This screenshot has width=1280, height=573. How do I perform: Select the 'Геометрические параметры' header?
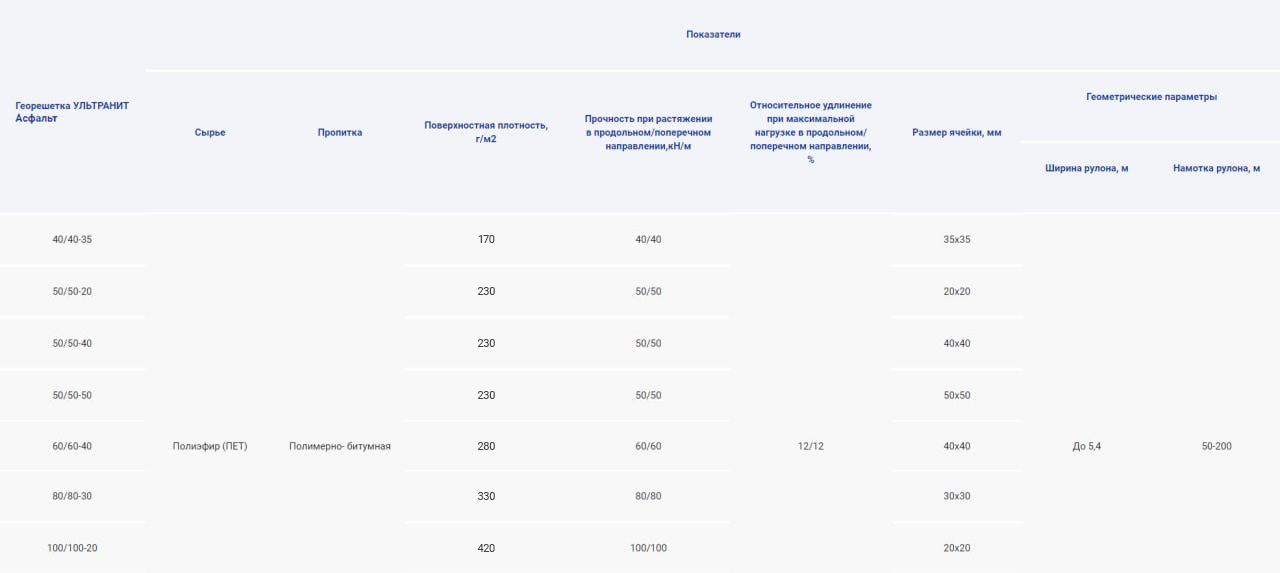point(1151,97)
